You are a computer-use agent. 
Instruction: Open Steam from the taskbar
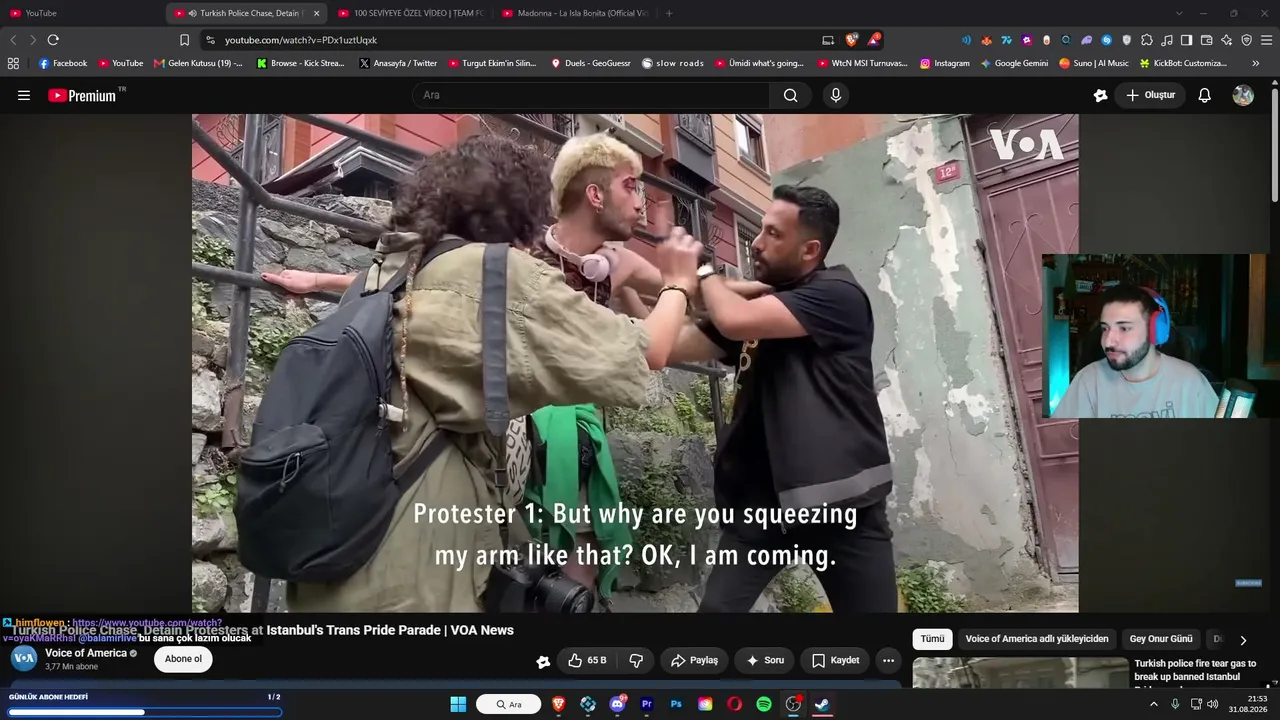pos(822,704)
